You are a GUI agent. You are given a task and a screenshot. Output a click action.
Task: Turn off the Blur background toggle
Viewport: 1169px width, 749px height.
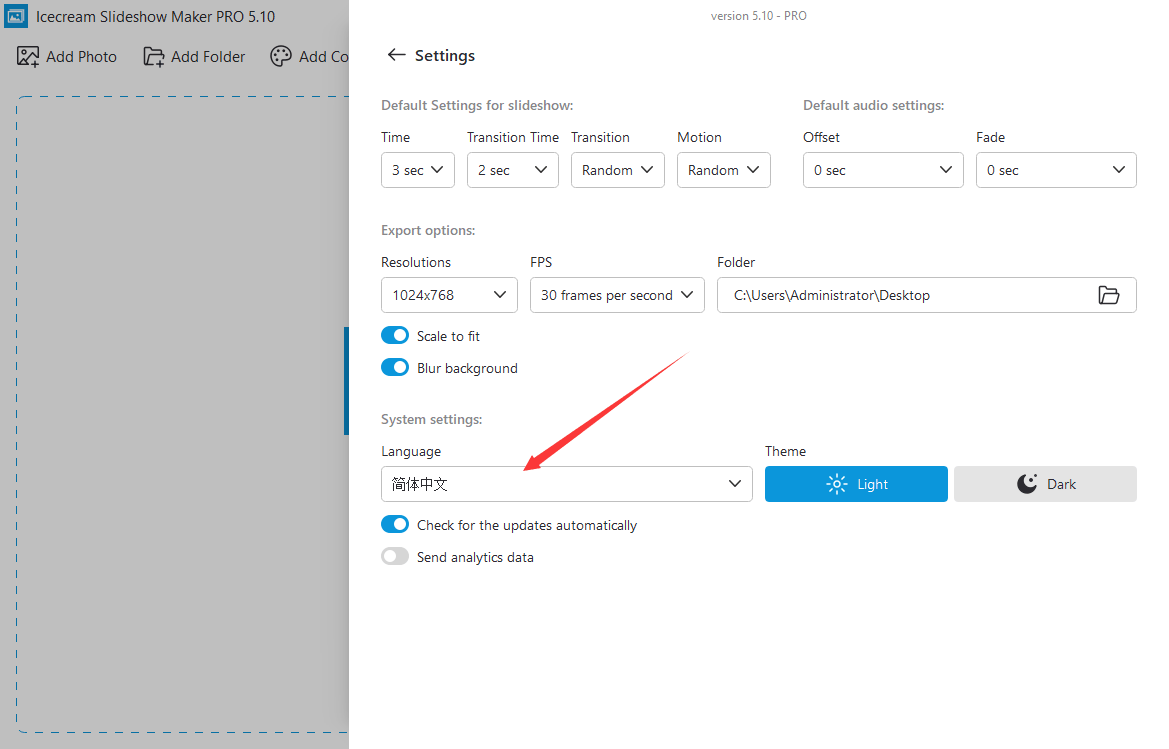(395, 368)
